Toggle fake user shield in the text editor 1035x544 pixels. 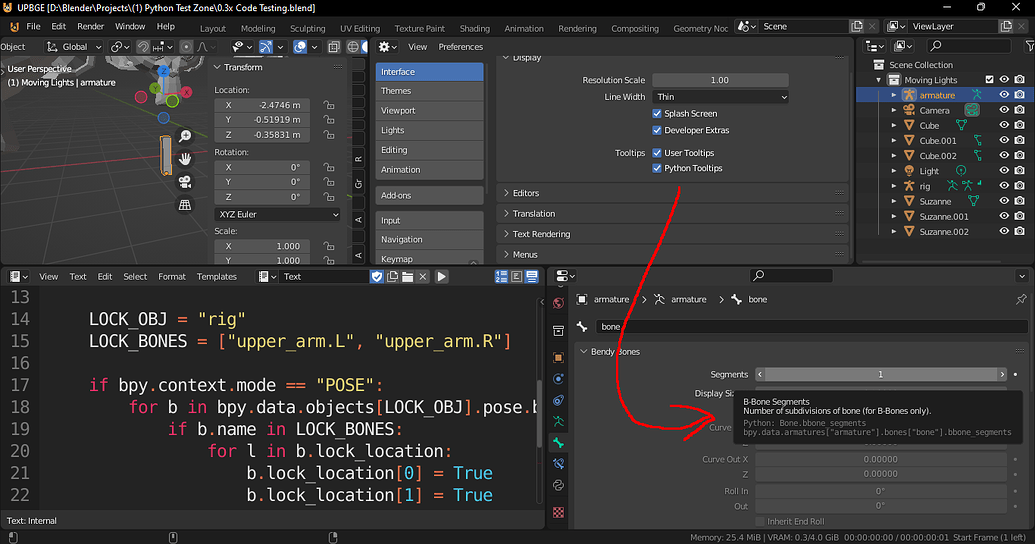coord(377,277)
